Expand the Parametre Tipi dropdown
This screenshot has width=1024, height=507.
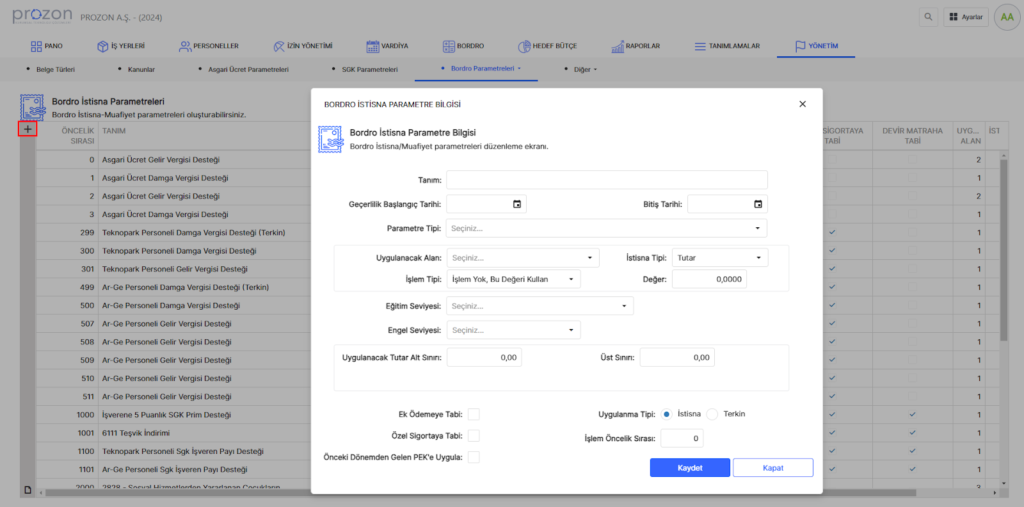606,228
